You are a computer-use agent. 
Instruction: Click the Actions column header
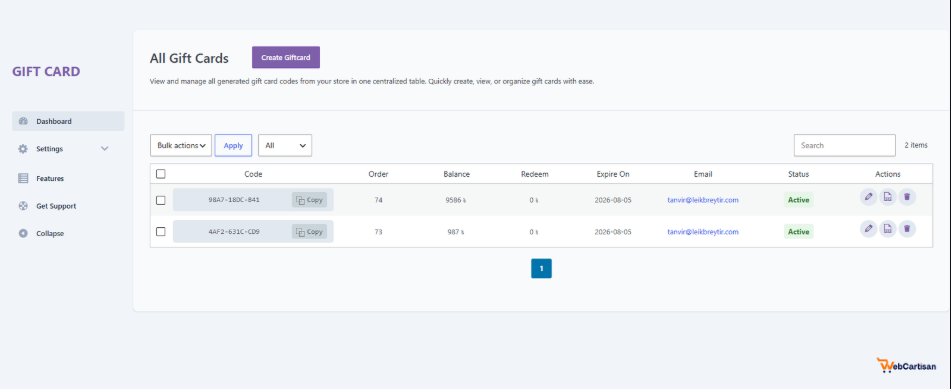coord(888,174)
